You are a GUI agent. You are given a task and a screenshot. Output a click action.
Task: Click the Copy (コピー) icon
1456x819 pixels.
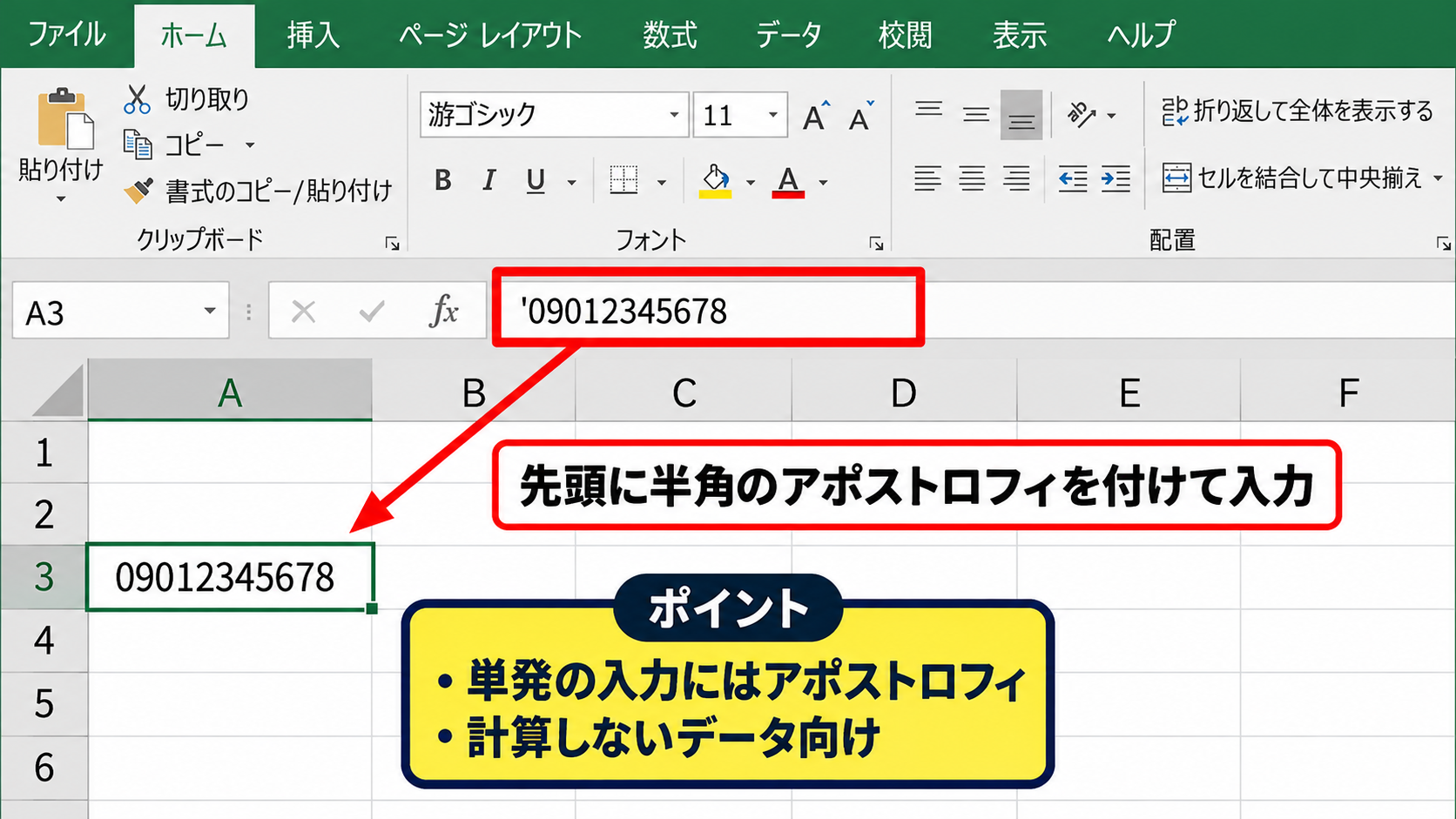138,144
